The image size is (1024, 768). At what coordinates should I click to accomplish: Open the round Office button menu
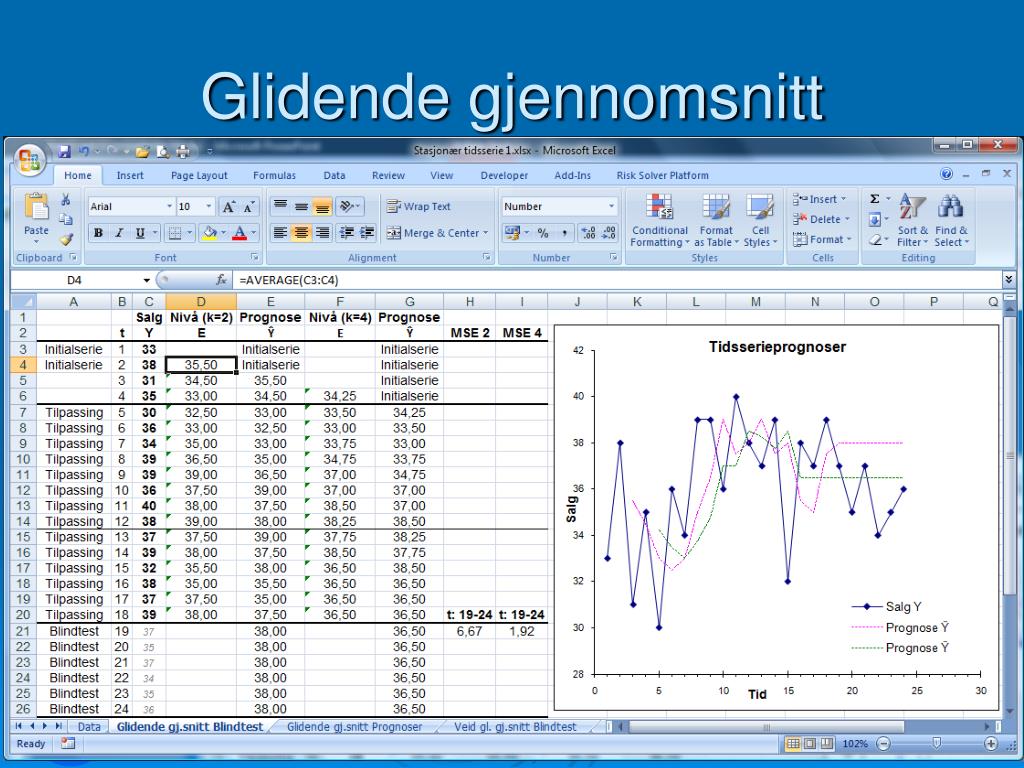29,160
